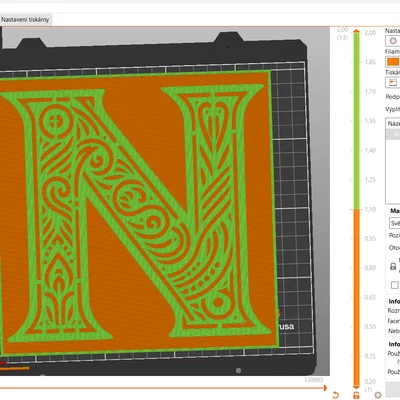Open the Nastavení tiskárny tab
Screen dimensions: 400x400
[25, 20]
